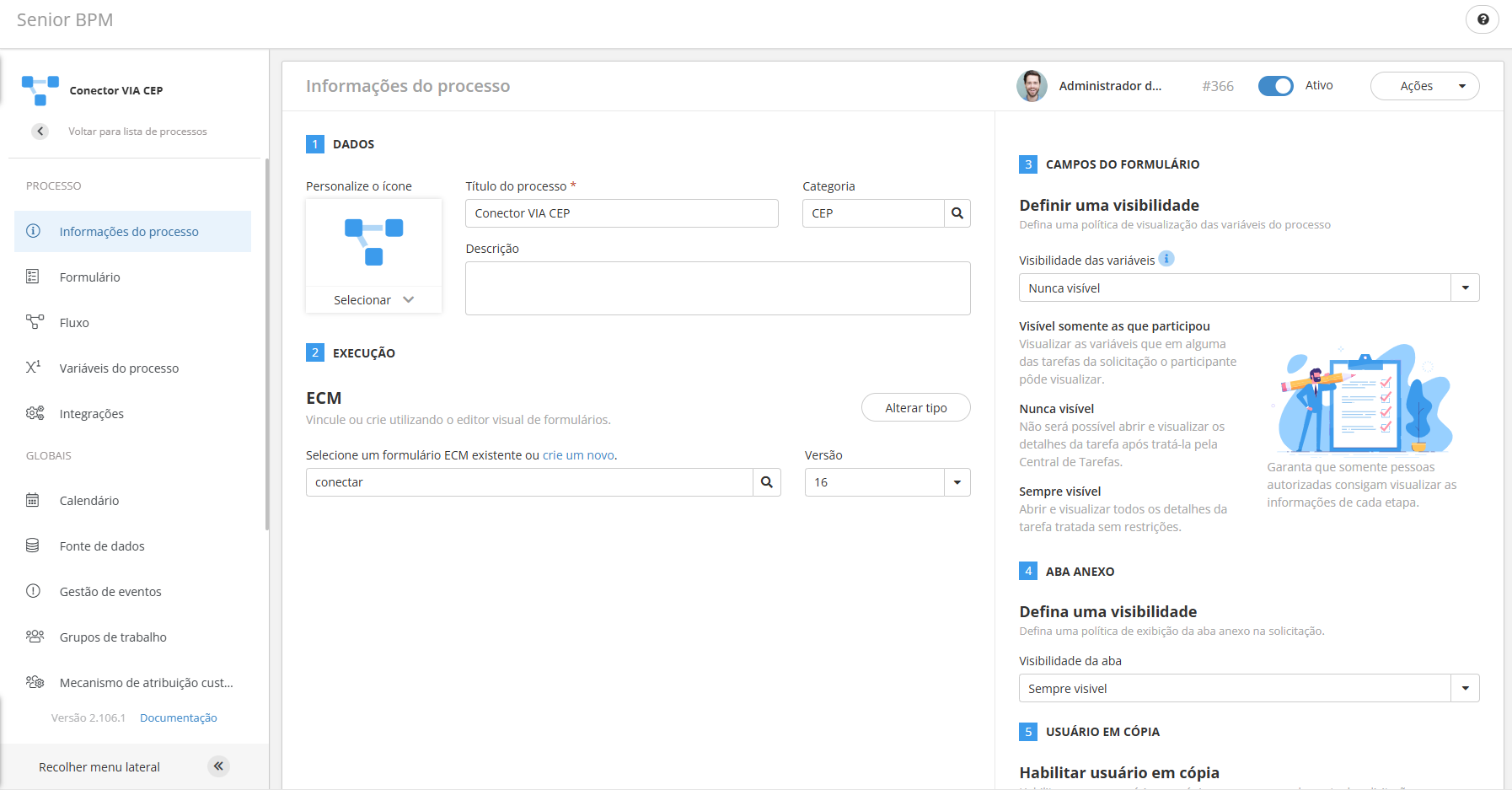The width and height of the screenshot is (1512, 790).
Task: Open the Visibilidade das variáveis dropdown
Action: click(x=1465, y=288)
